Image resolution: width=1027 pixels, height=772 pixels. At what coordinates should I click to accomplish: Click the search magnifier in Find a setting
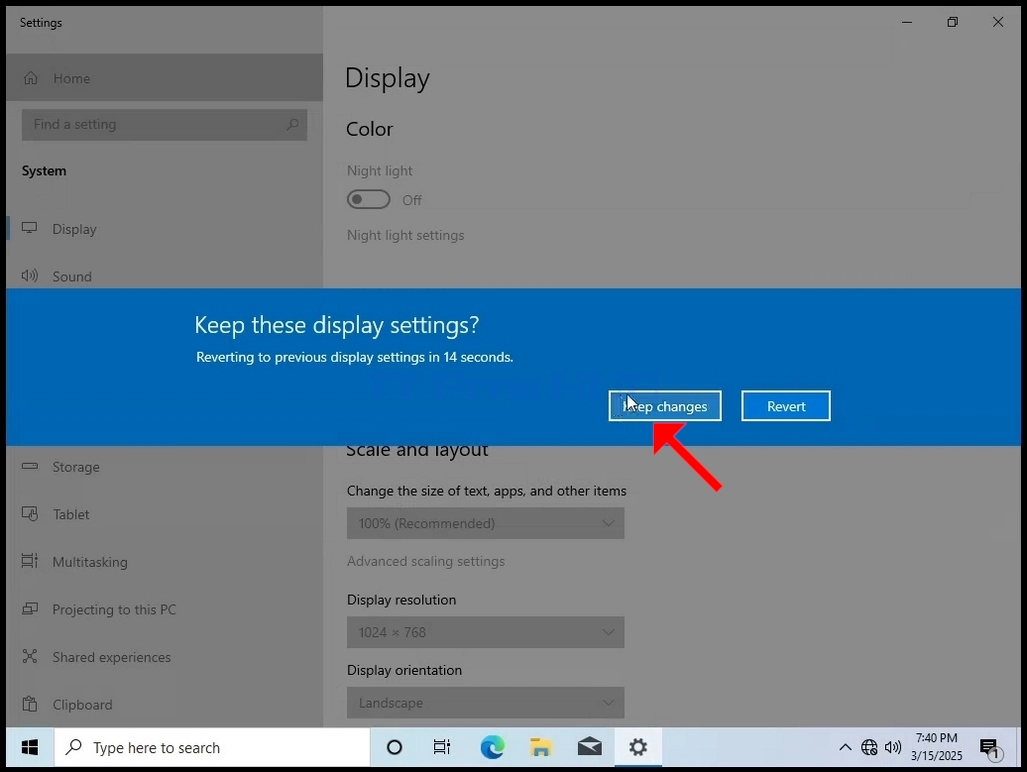[x=292, y=124]
